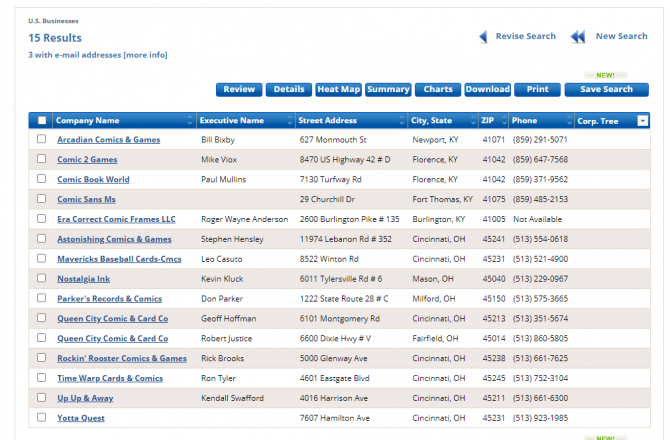Click the Revise Search link

(x=526, y=36)
